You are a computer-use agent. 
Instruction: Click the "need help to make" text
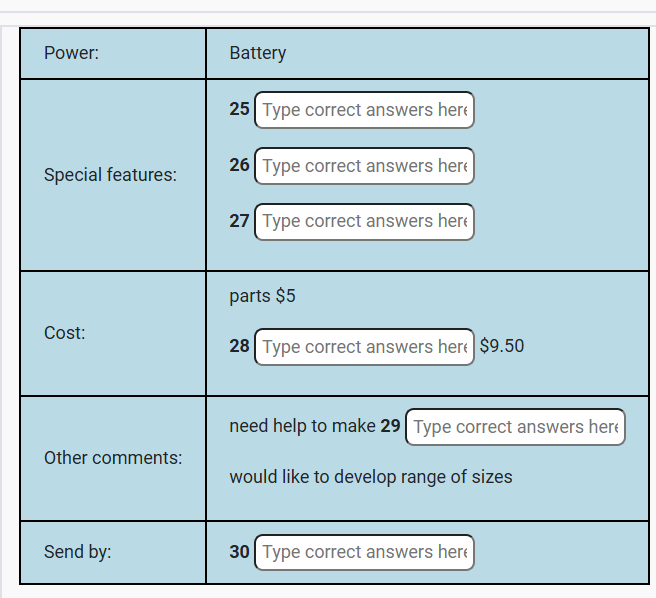pyautogui.click(x=302, y=426)
